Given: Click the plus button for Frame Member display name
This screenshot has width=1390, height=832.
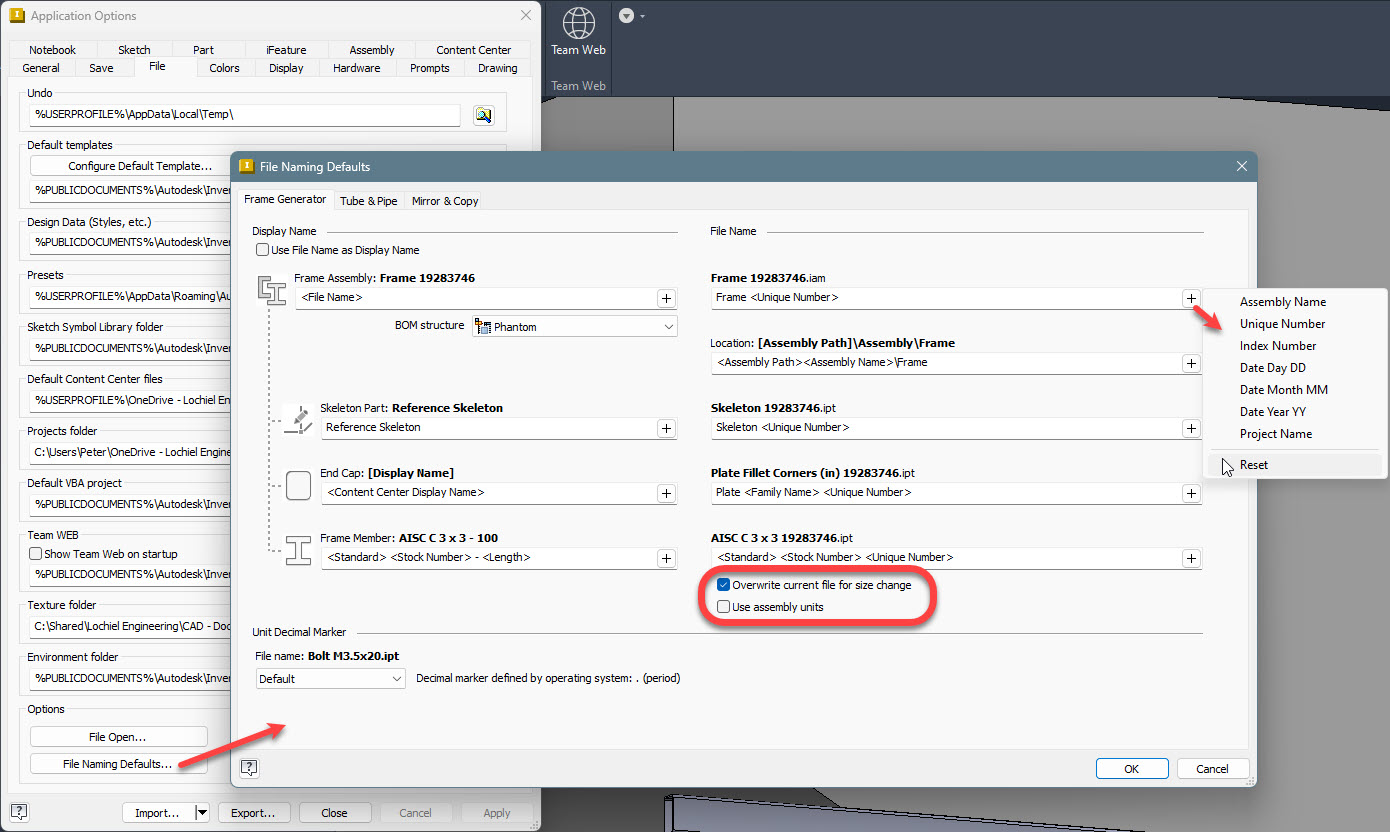Looking at the screenshot, I should point(666,558).
